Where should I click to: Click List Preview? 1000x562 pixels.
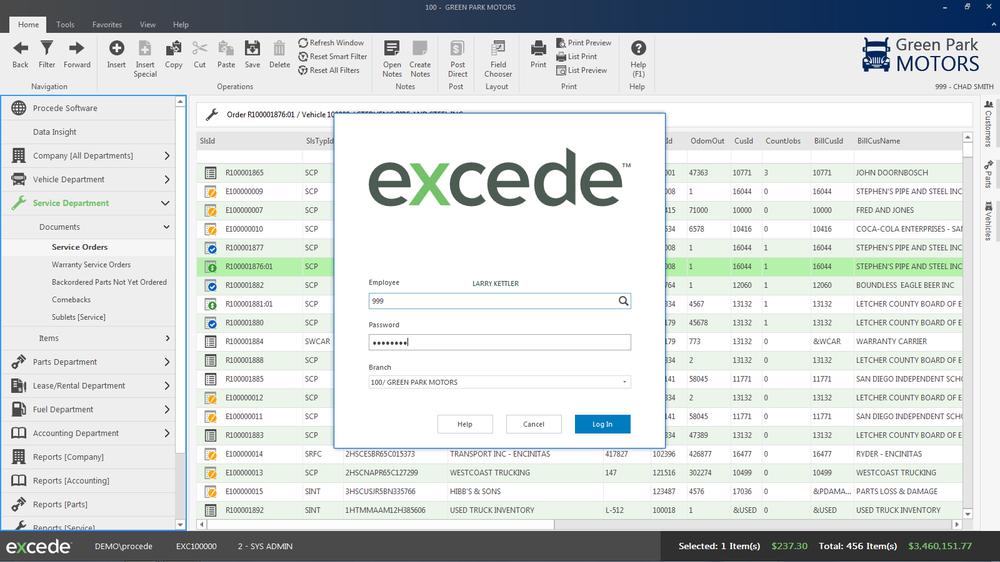581,70
